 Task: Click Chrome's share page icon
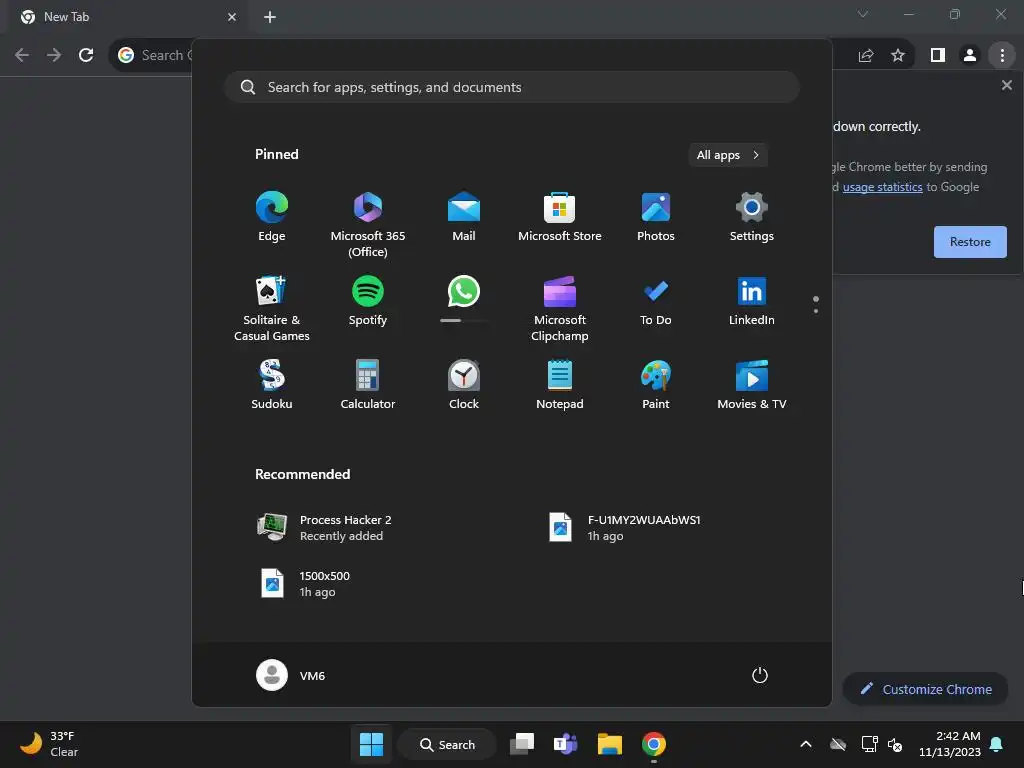(866, 56)
